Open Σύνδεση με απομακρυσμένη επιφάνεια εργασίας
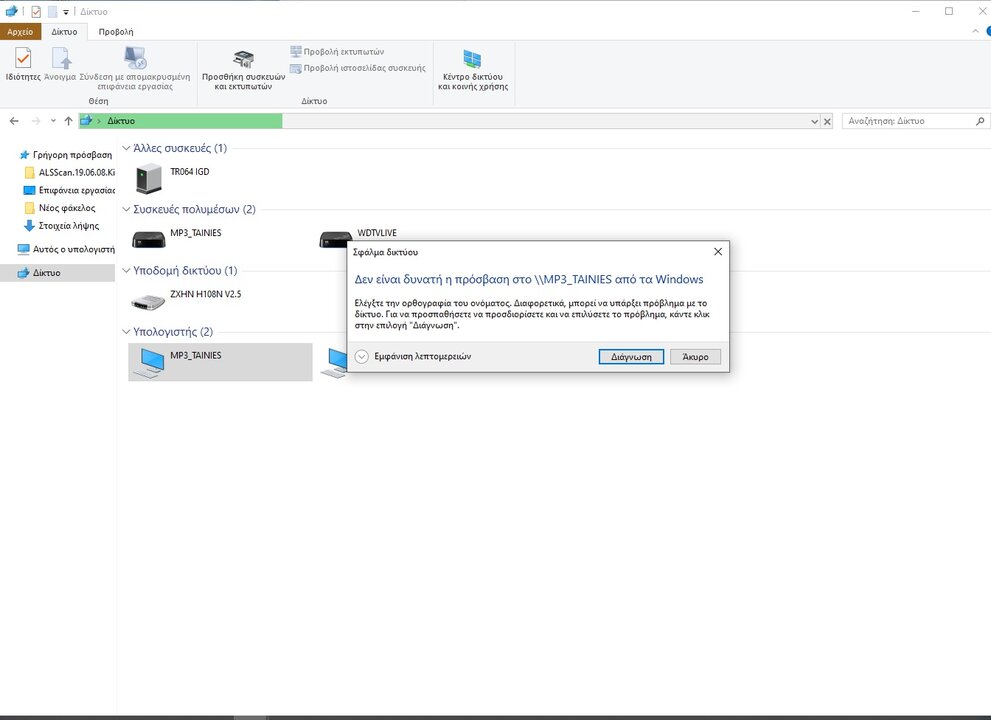The height and width of the screenshot is (720, 991). tap(135, 68)
